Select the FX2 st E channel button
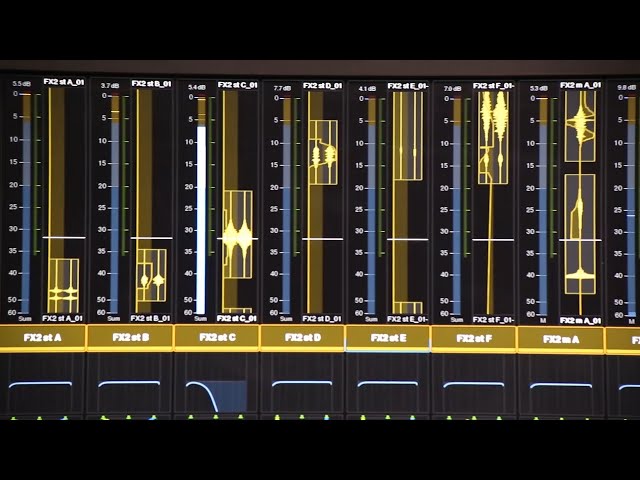 (x=388, y=338)
